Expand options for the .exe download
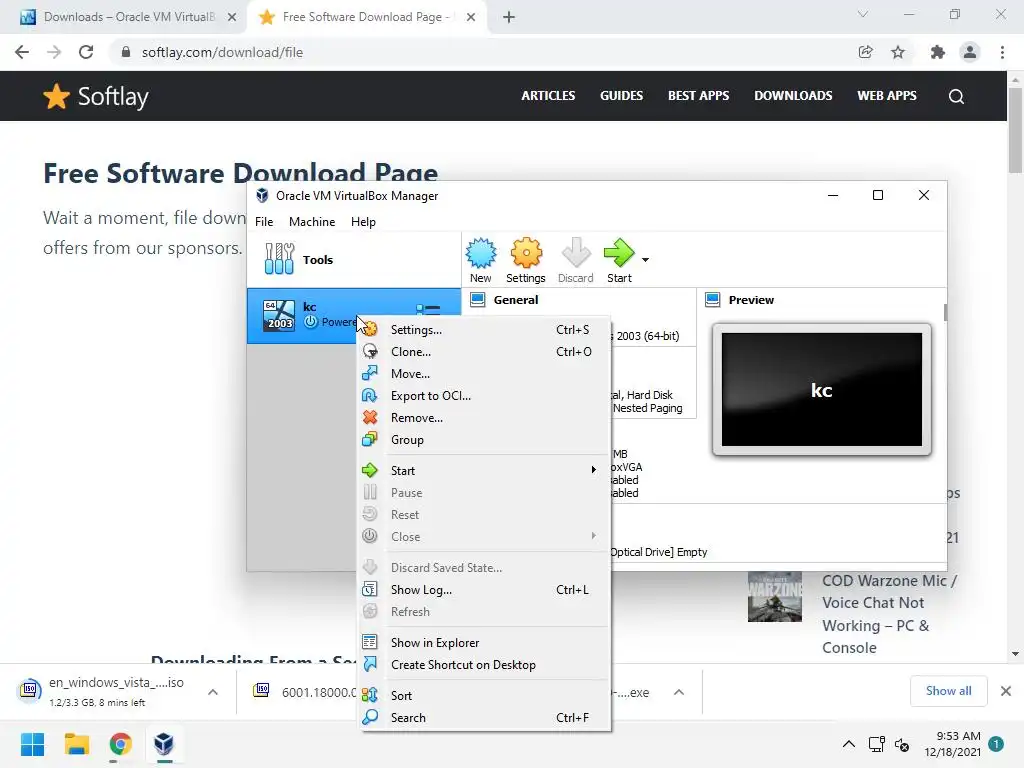Screen dimensions: 1024x768 pyautogui.click(x=679, y=692)
